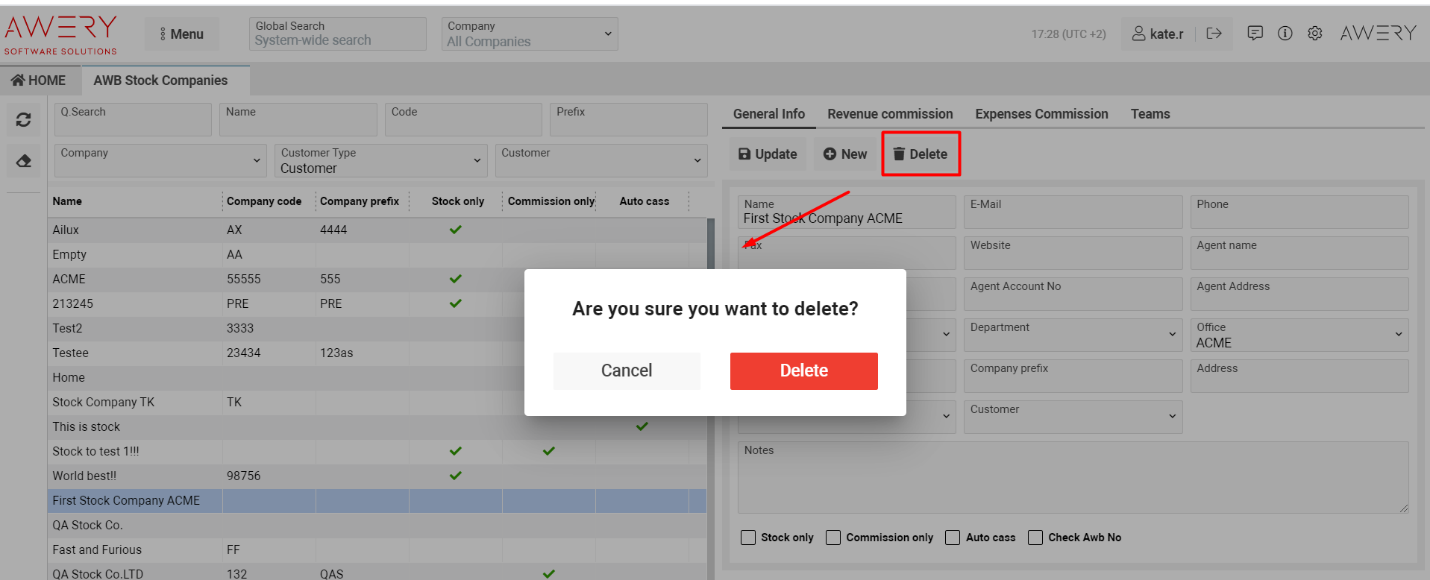Enable the Stock only checkbox
The width and height of the screenshot is (1430, 580).
point(748,537)
